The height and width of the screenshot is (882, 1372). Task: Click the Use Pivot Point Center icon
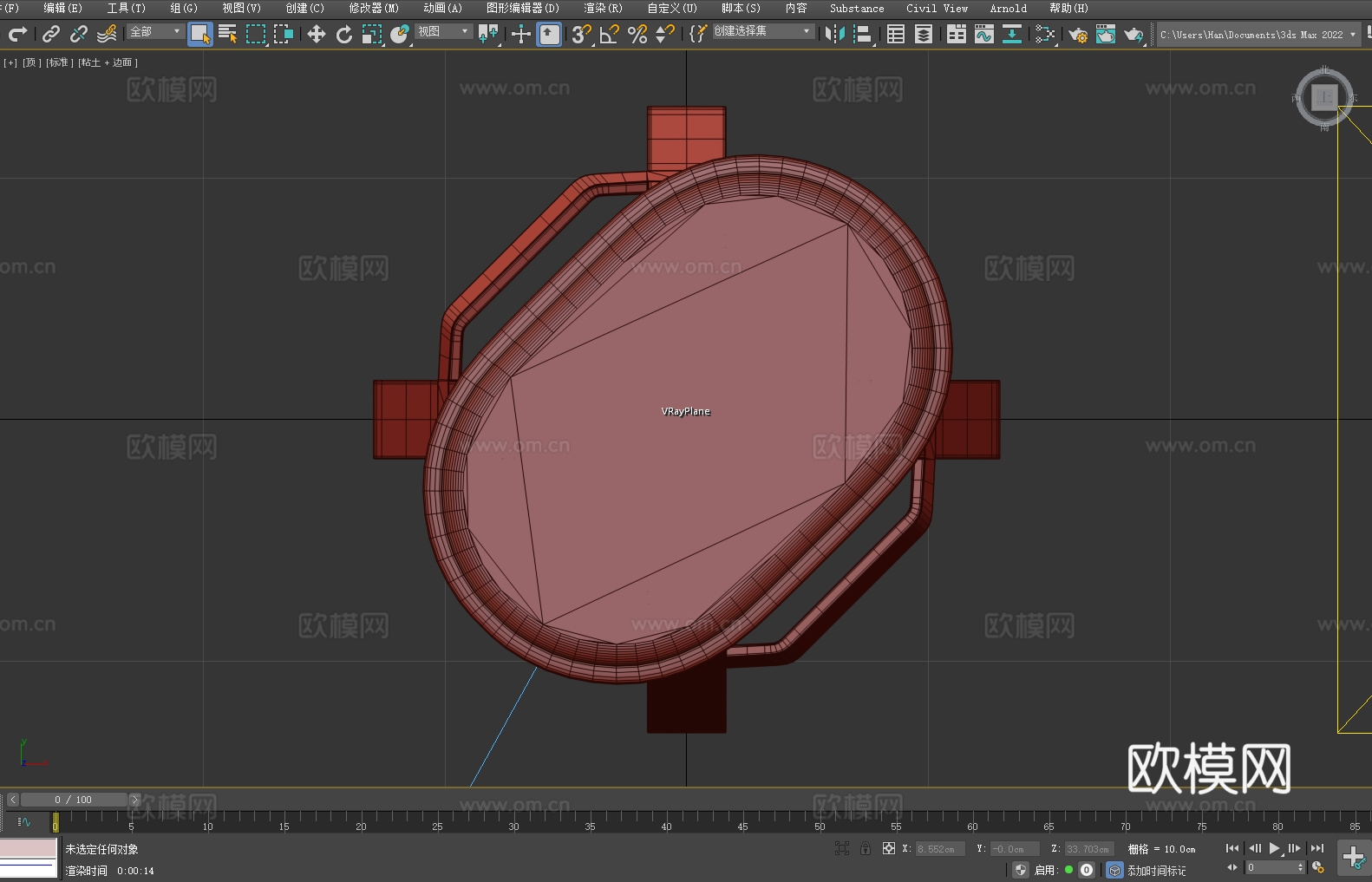coord(489,34)
